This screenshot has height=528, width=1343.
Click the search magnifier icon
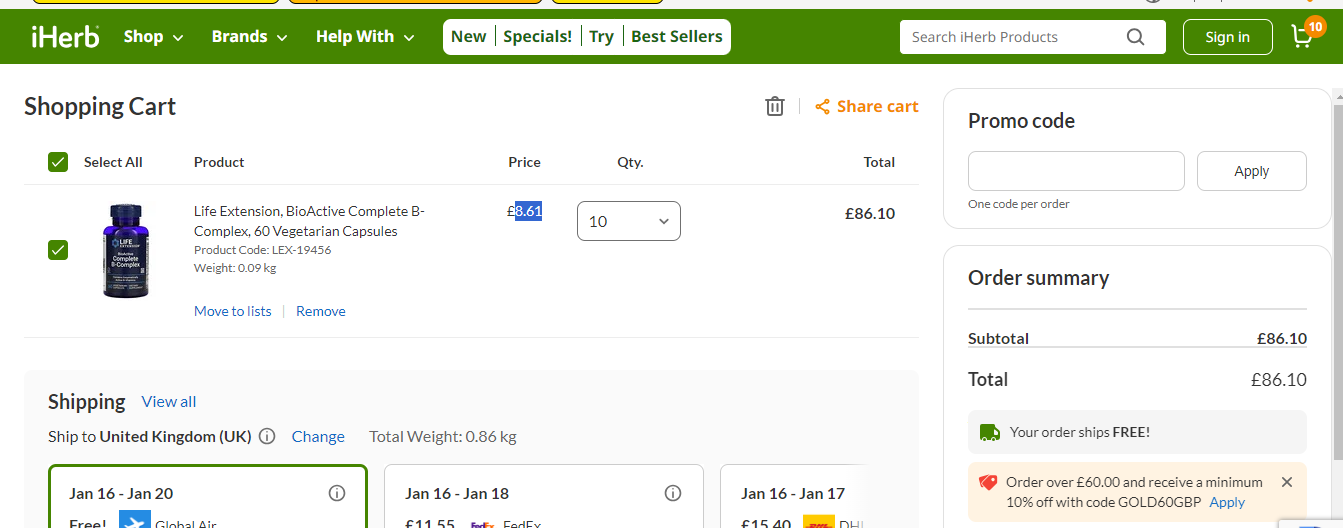point(1135,37)
